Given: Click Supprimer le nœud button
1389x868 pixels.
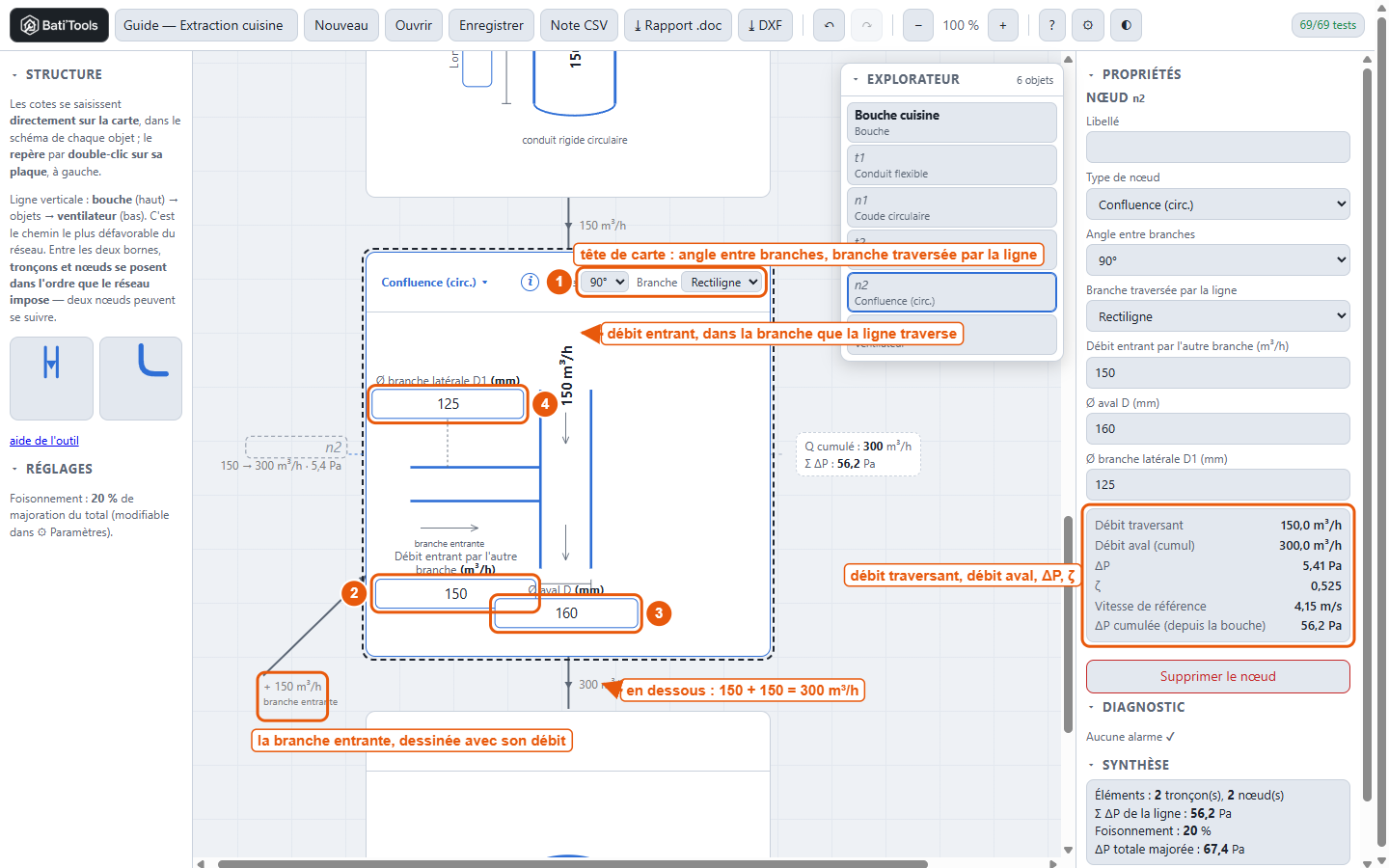Looking at the screenshot, I should [x=1217, y=676].
